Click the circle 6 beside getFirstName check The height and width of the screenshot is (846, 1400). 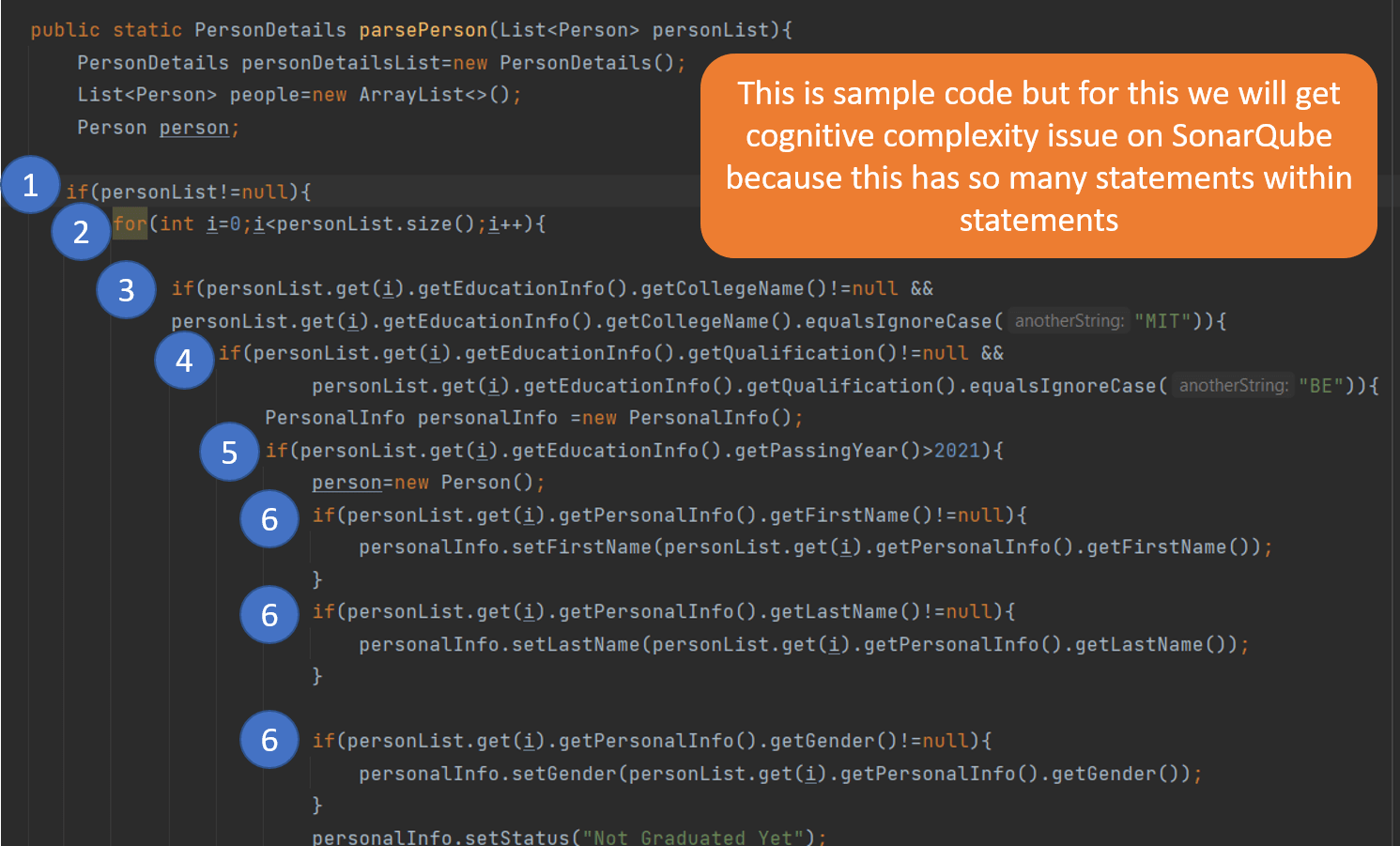coord(269,518)
